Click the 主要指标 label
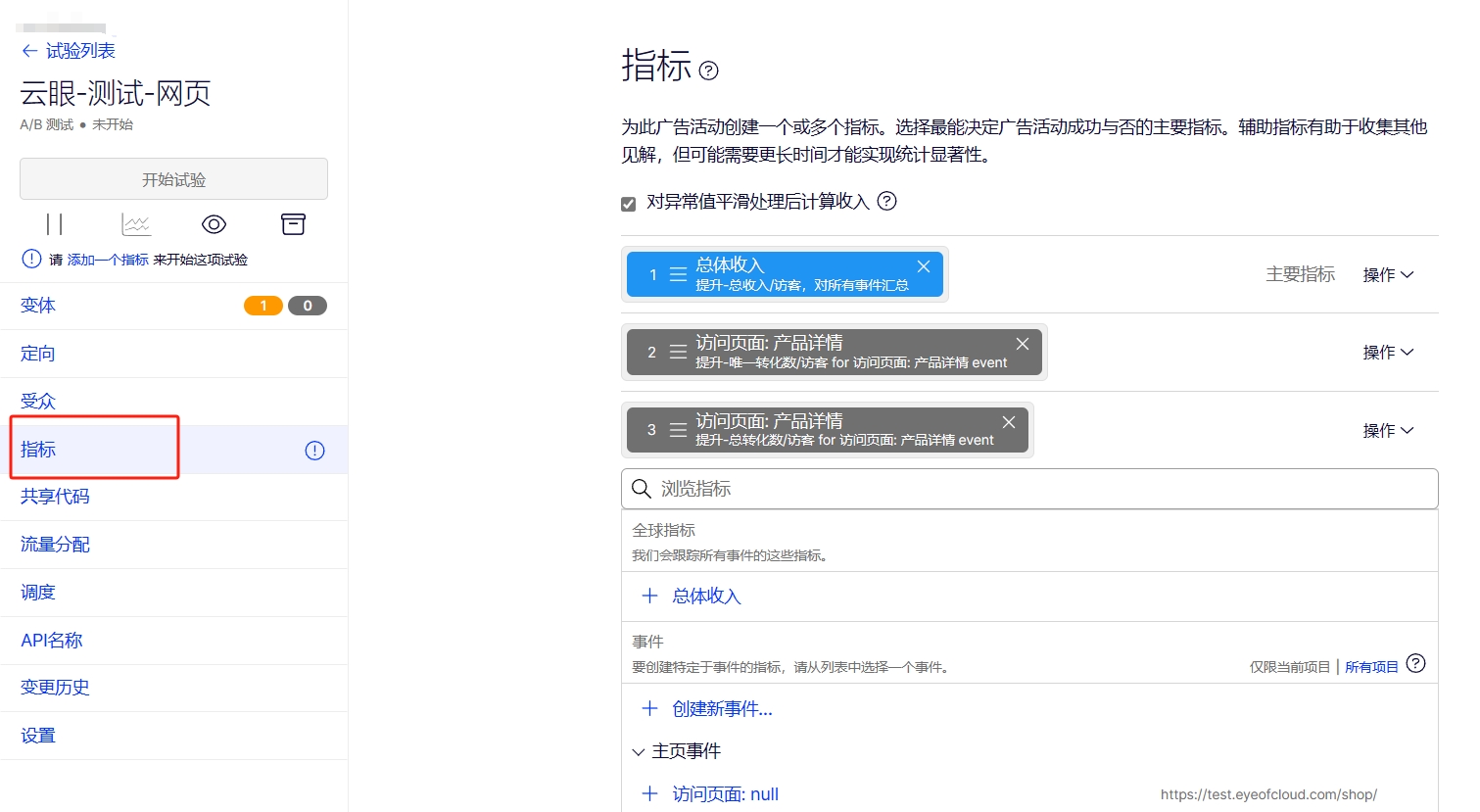The height and width of the screenshot is (812, 1480). point(1300,274)
